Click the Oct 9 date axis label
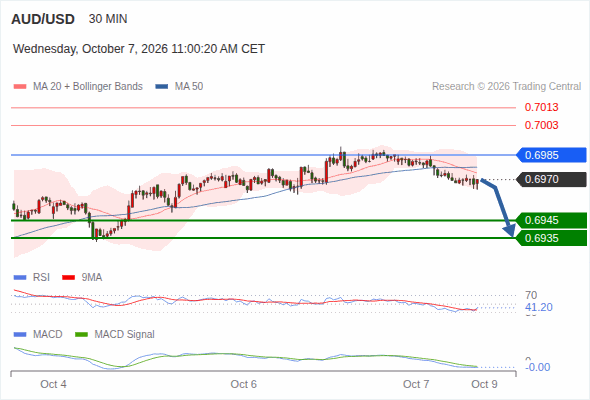The width and height of the screenshot is (590, 400). click(x=484, y=384)
